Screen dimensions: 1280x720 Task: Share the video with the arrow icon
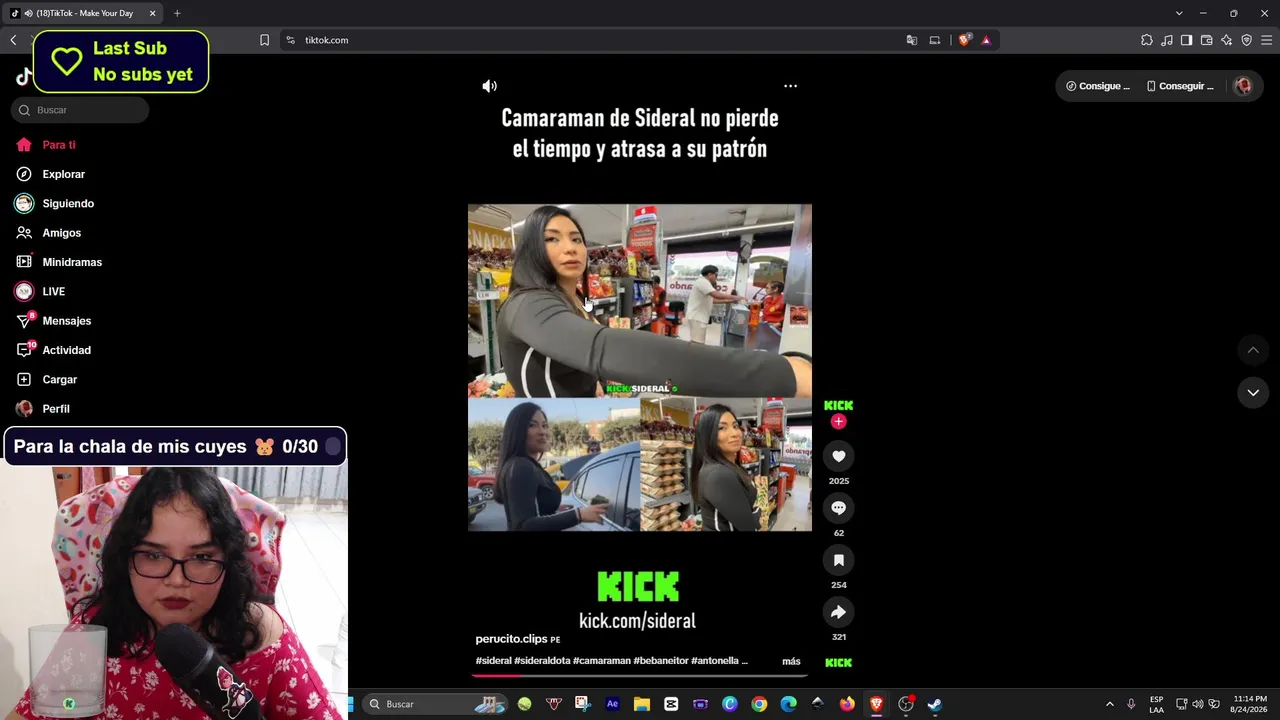[838, 612]
